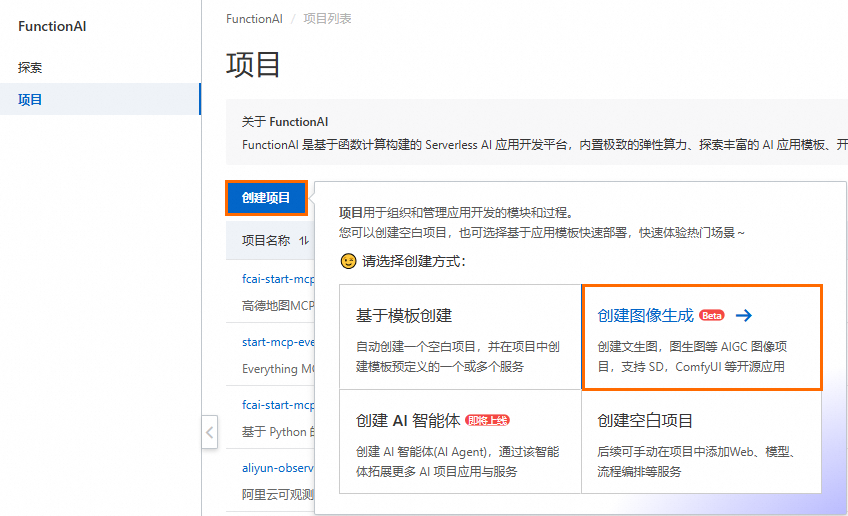Click the Everything M description text
Screen dimensions: 848x516
278,369
